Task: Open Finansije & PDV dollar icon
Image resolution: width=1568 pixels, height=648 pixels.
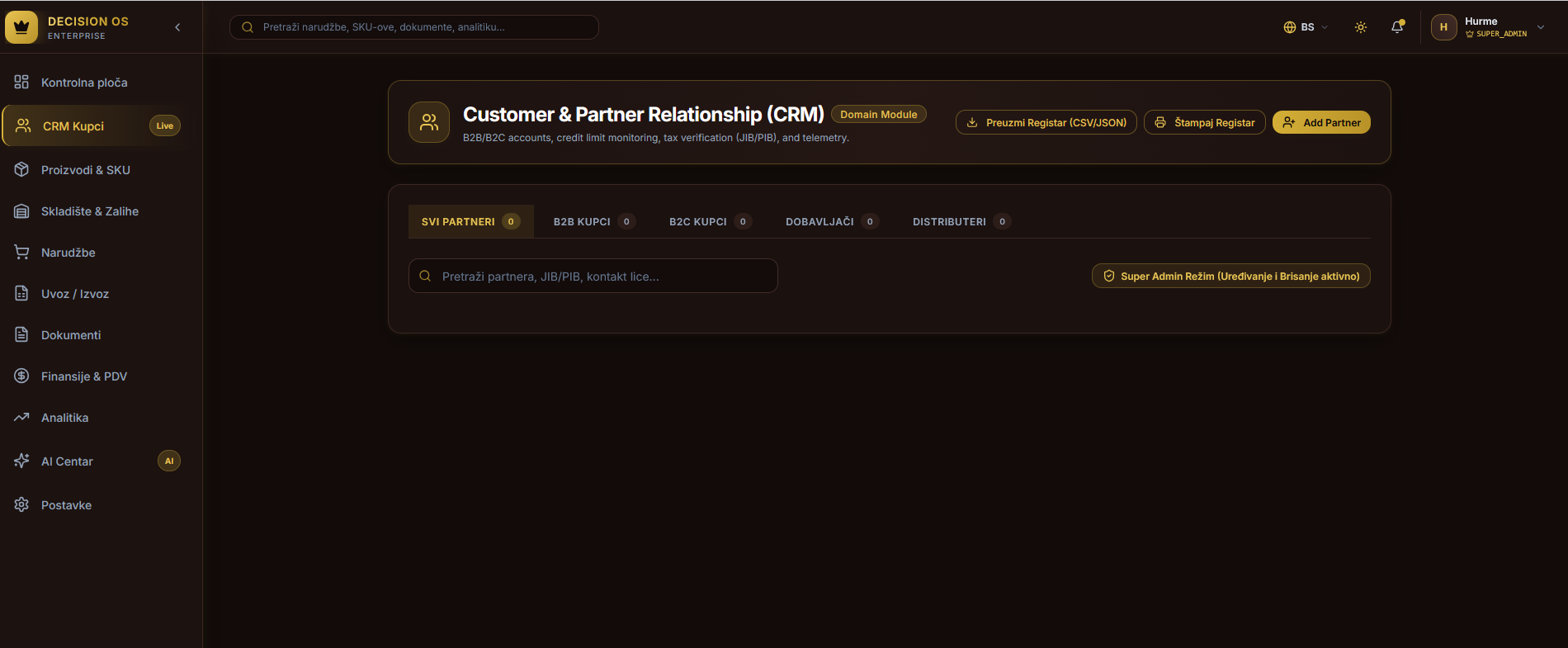Action: 22,376
